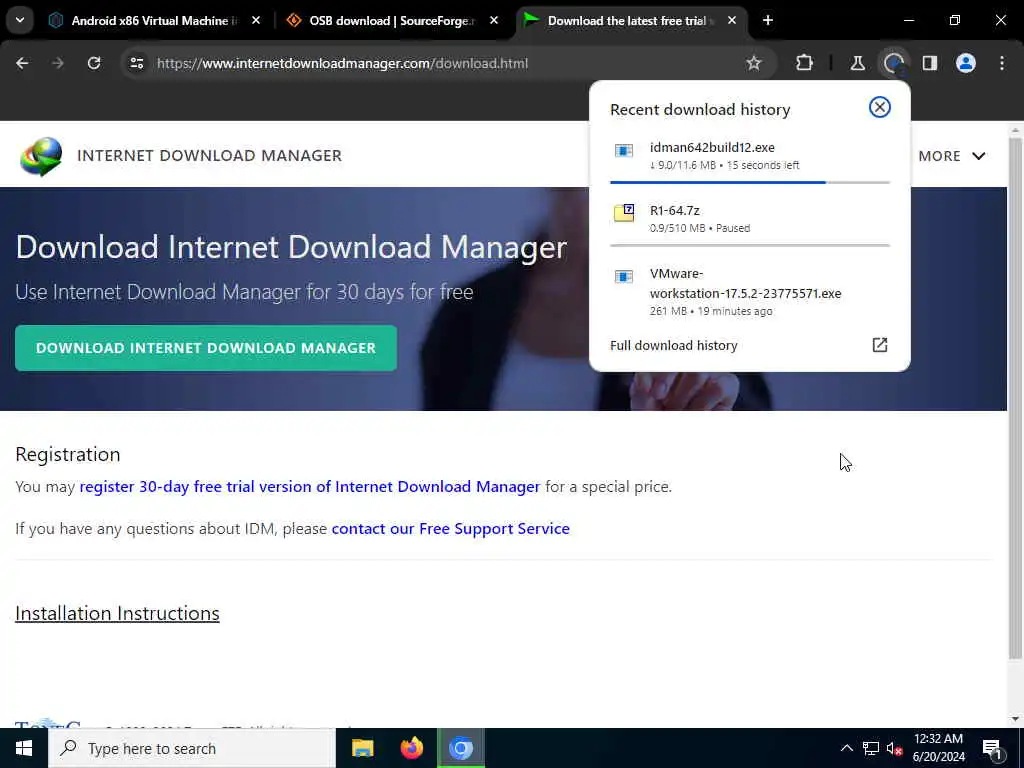
Task: Launch Firefox from the taskbar
Action: click(411, 748)
